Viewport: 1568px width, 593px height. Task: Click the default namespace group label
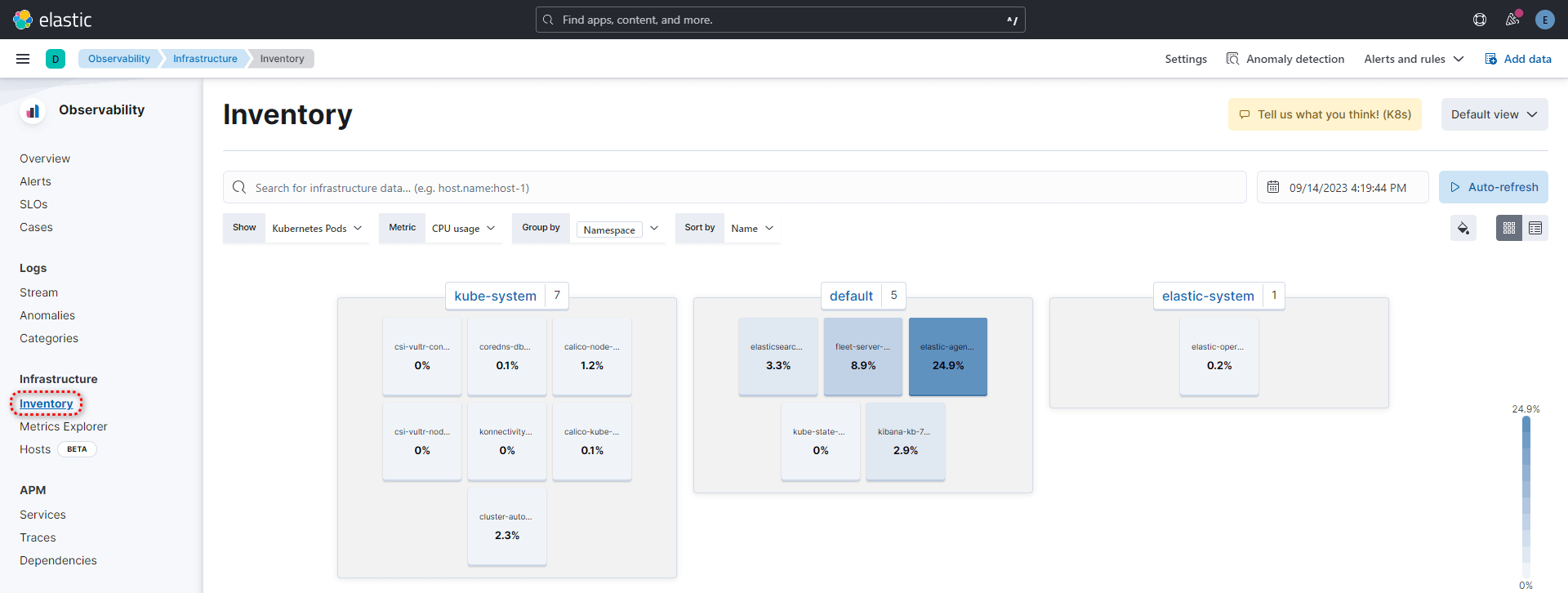click(851, 296)
